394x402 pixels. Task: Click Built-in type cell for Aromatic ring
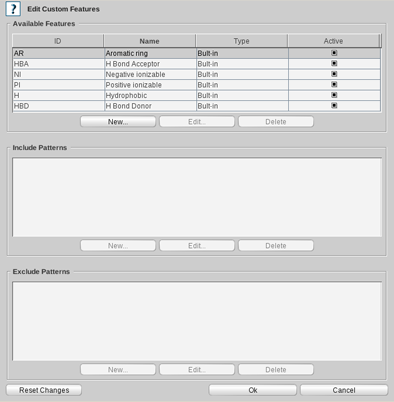tap(242, 53)
